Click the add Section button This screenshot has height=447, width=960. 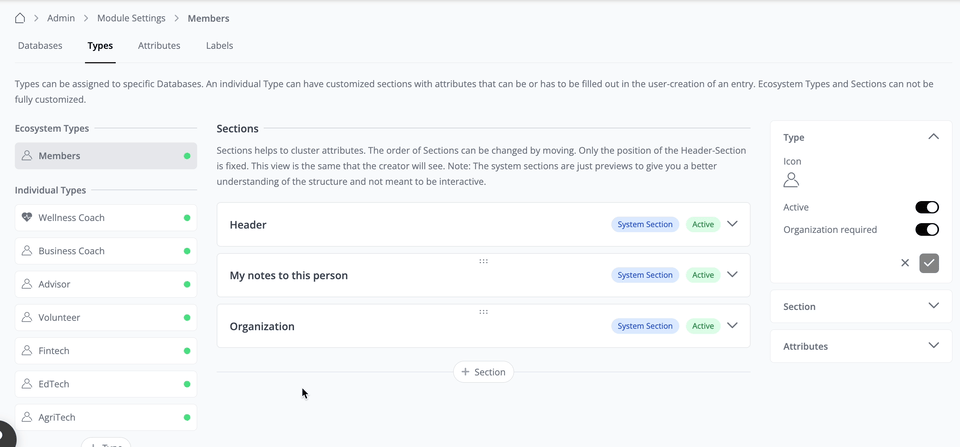[483, 372]
